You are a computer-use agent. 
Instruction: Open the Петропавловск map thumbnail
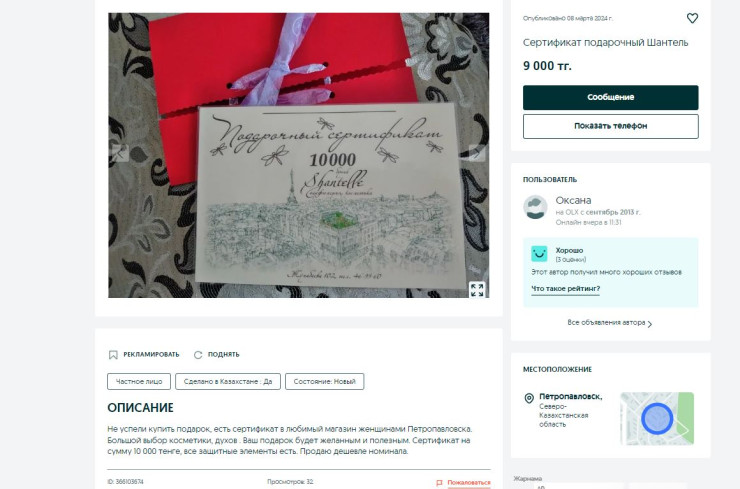click(657, 419)
